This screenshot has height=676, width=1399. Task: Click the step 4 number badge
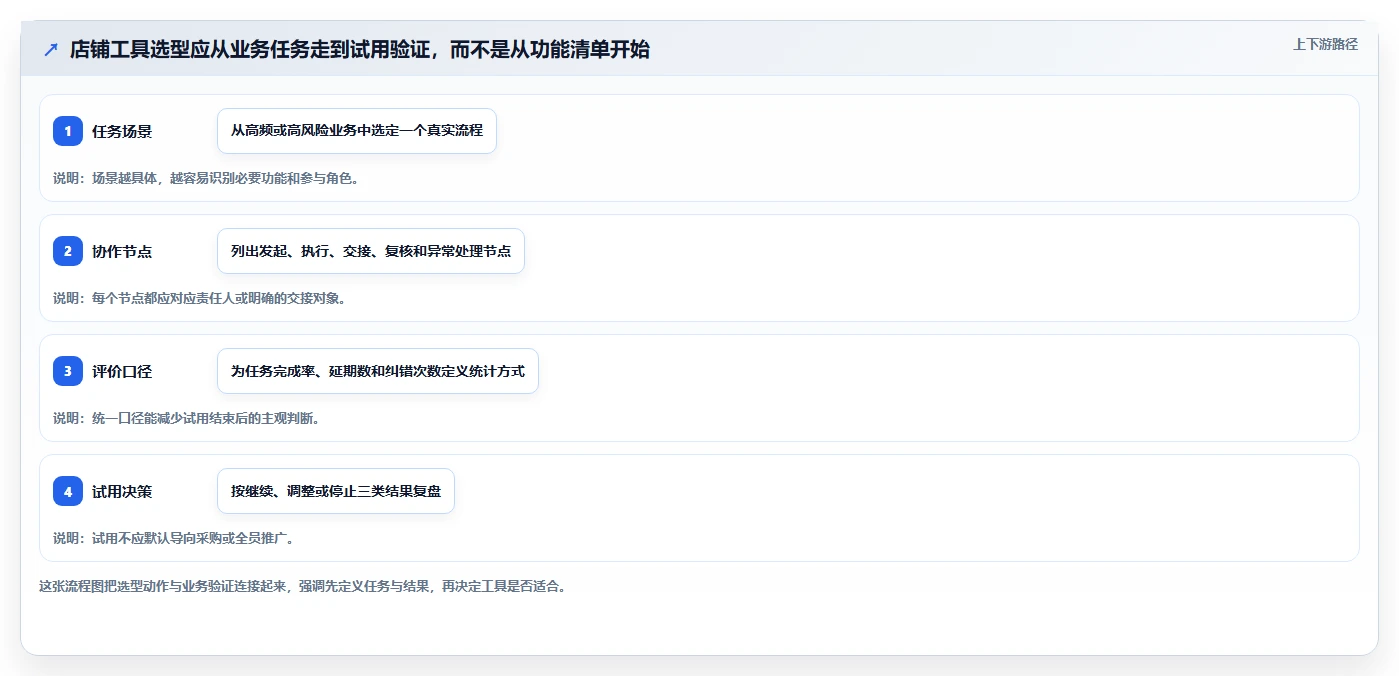coord(68,491)
